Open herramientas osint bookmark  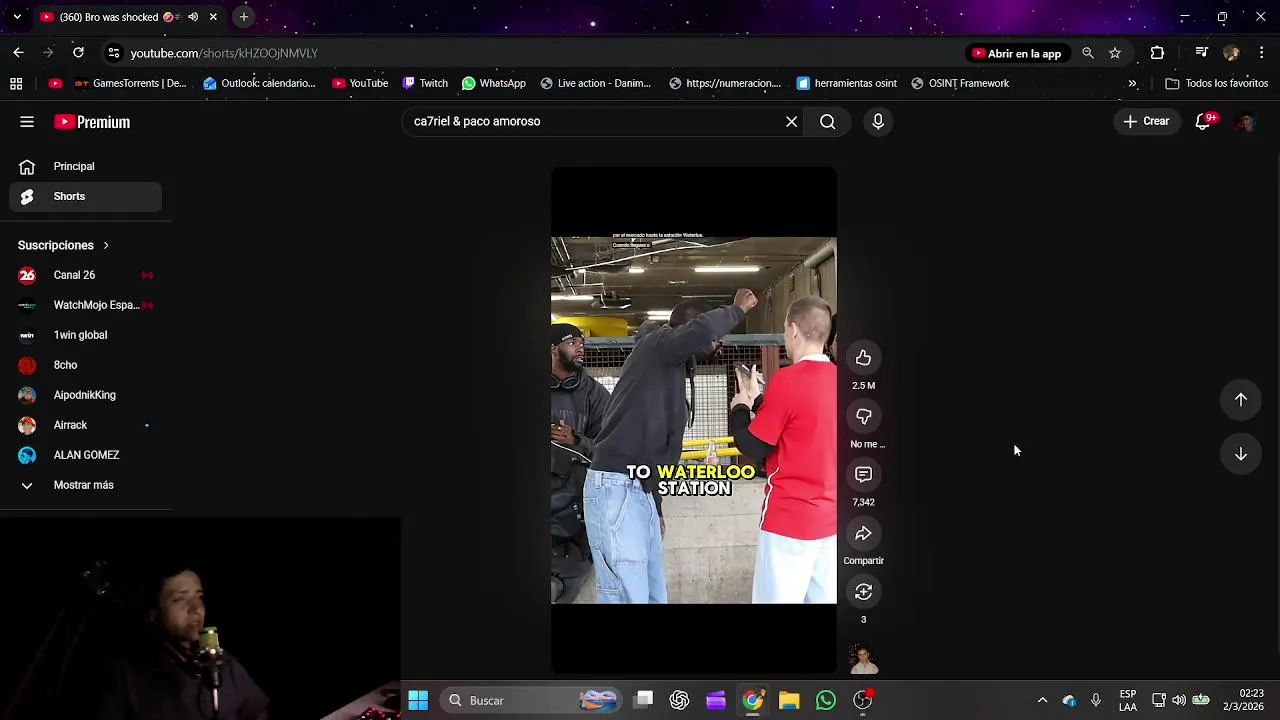846,84
